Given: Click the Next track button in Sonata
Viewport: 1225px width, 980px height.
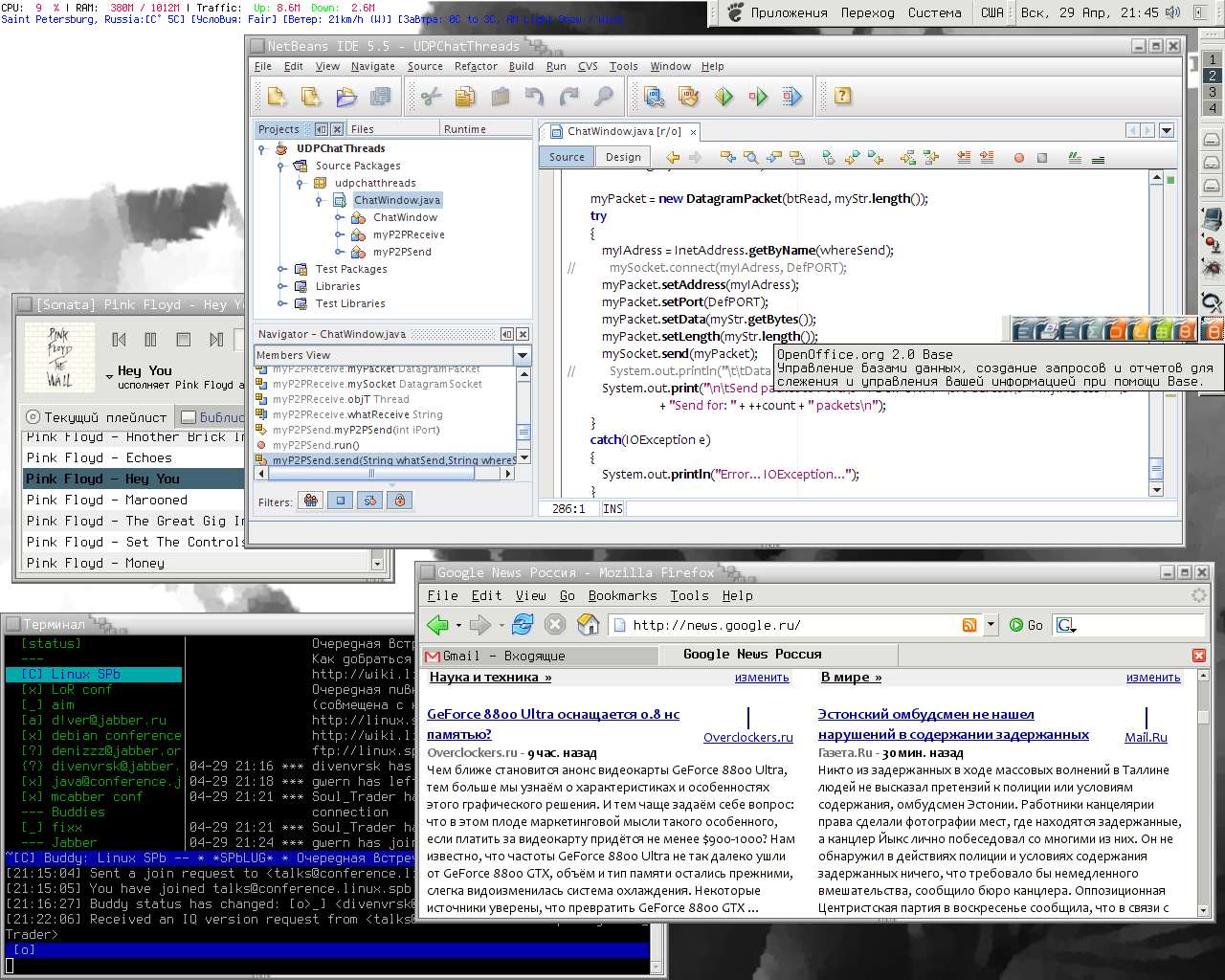Looking at the screenshot, I should pos(215,339).
